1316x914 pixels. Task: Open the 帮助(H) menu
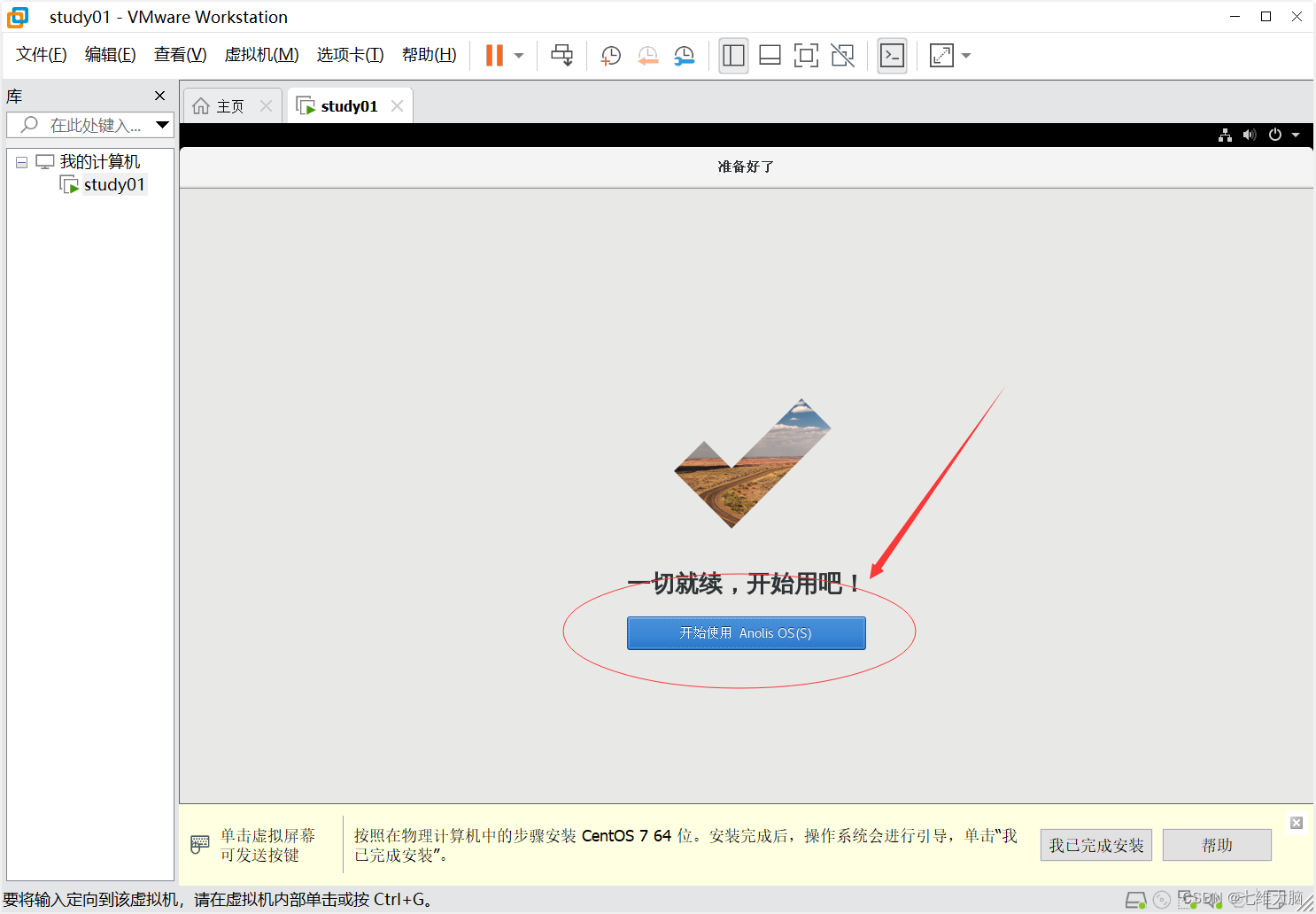click(429, 55)
